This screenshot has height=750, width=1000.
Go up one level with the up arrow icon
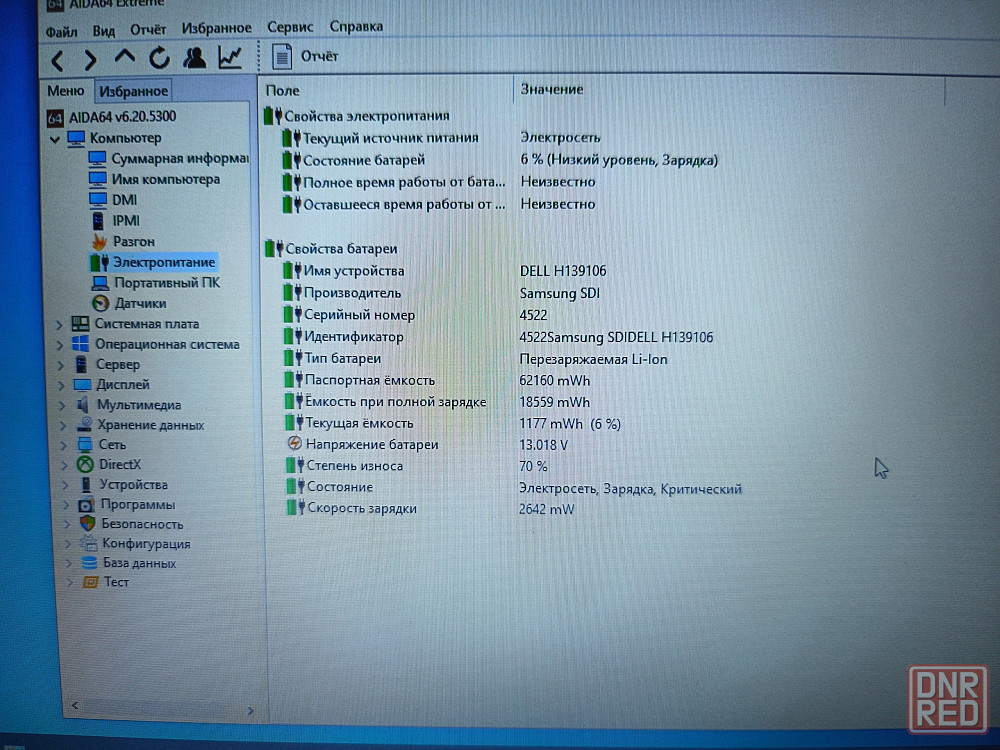tap(124, 58)
